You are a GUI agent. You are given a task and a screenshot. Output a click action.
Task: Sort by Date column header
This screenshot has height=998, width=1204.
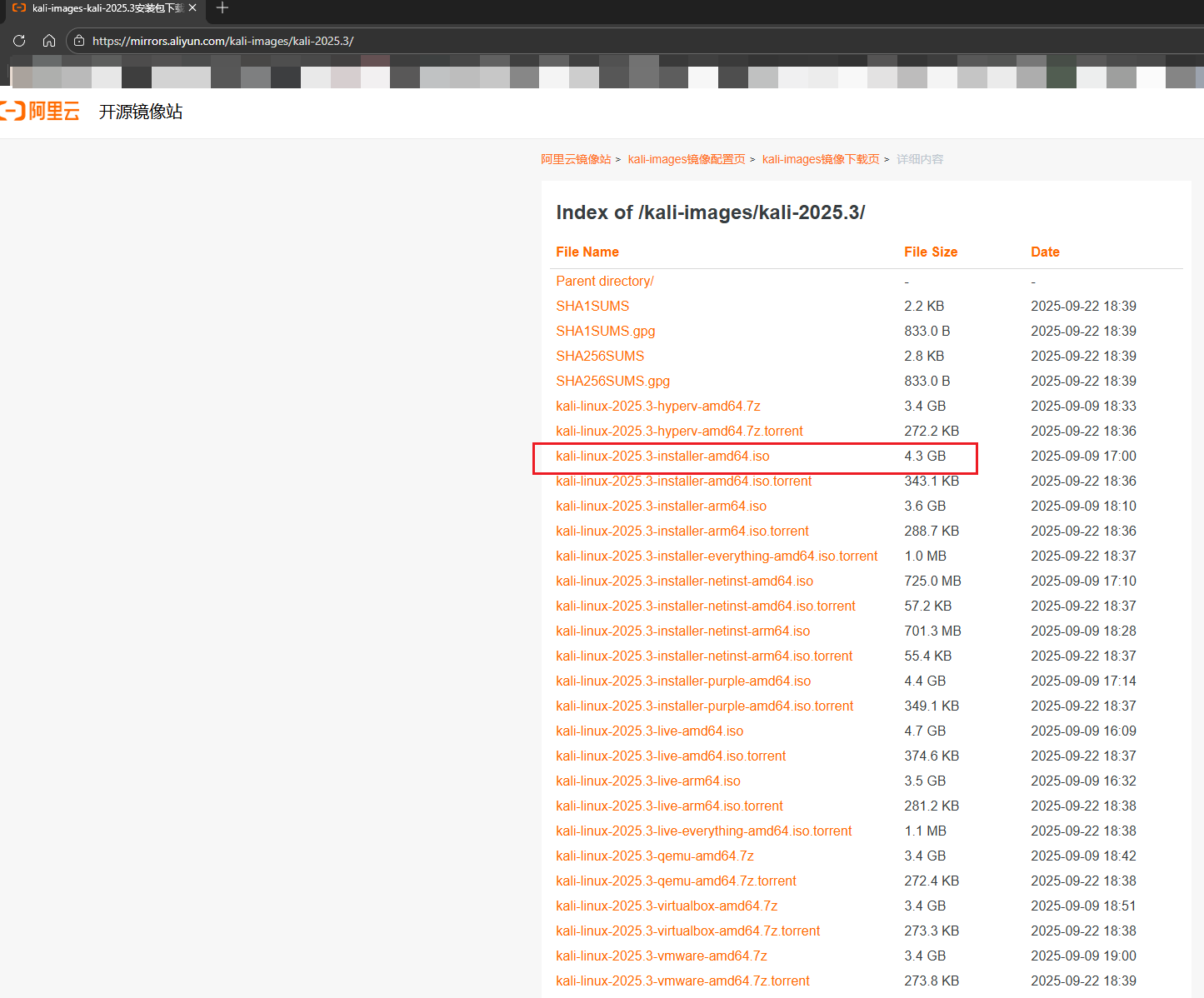[x=1045, y=252]
